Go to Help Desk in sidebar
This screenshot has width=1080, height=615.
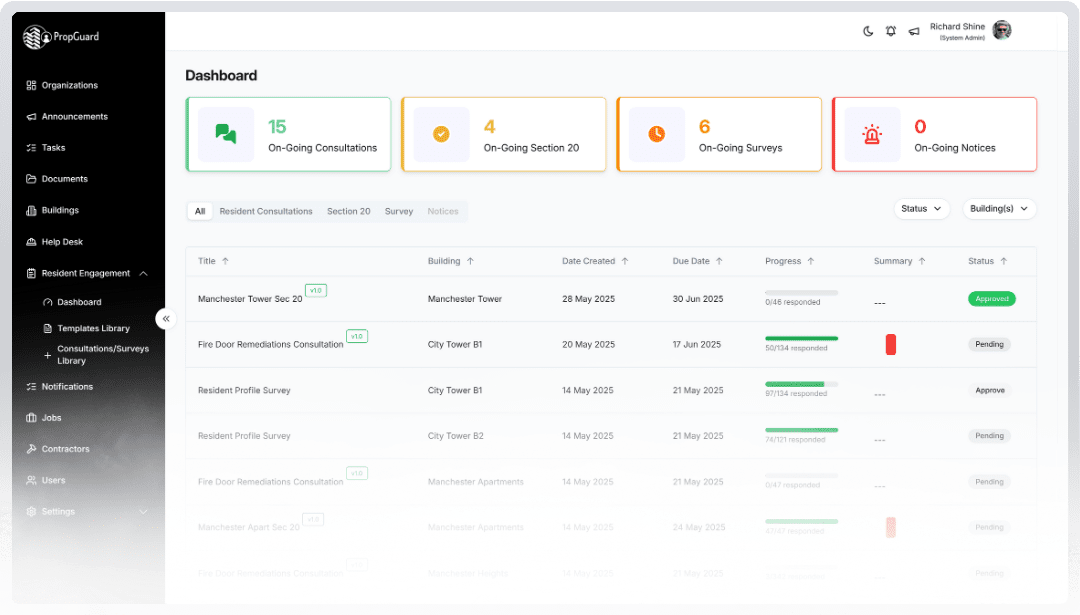[61, 242]
